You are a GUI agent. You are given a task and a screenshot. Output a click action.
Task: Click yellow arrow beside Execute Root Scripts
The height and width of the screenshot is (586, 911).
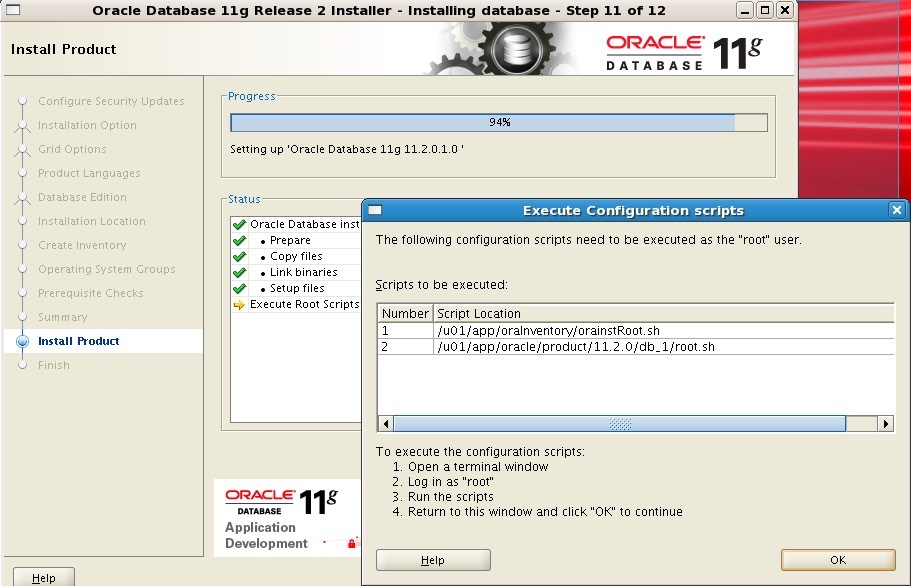pos(239,305)
